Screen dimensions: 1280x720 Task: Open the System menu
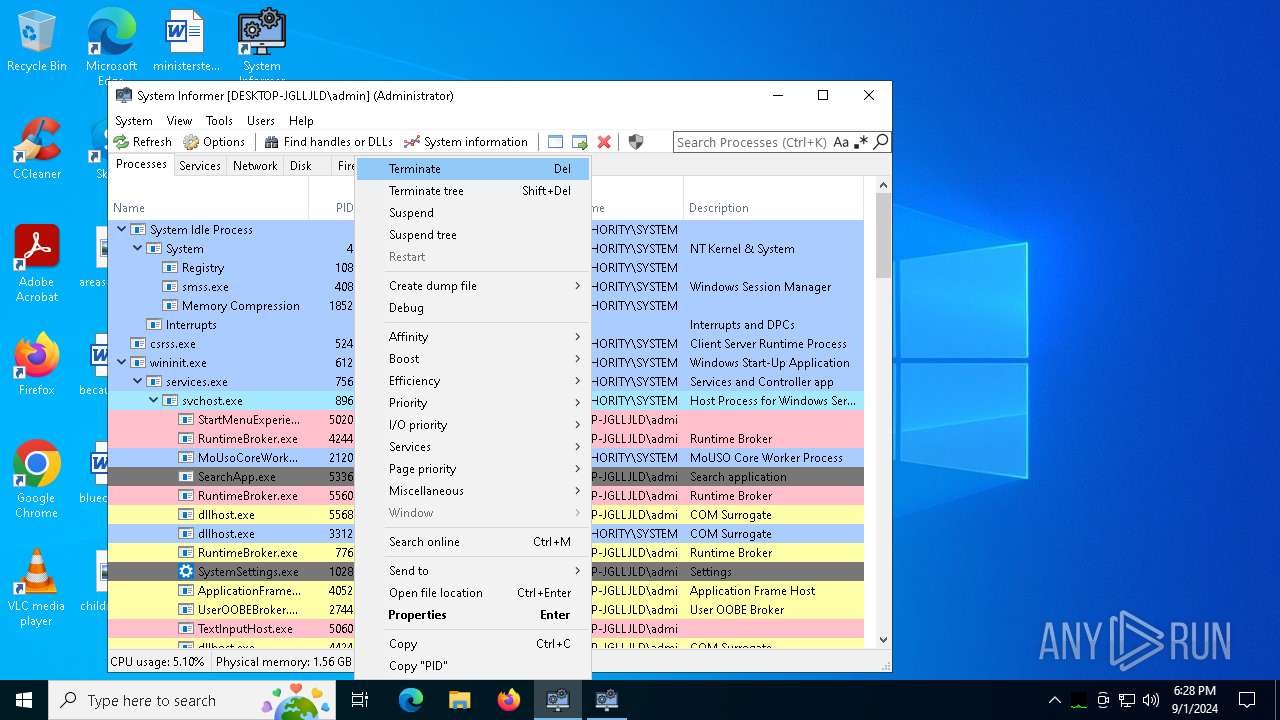click(134, 120)
